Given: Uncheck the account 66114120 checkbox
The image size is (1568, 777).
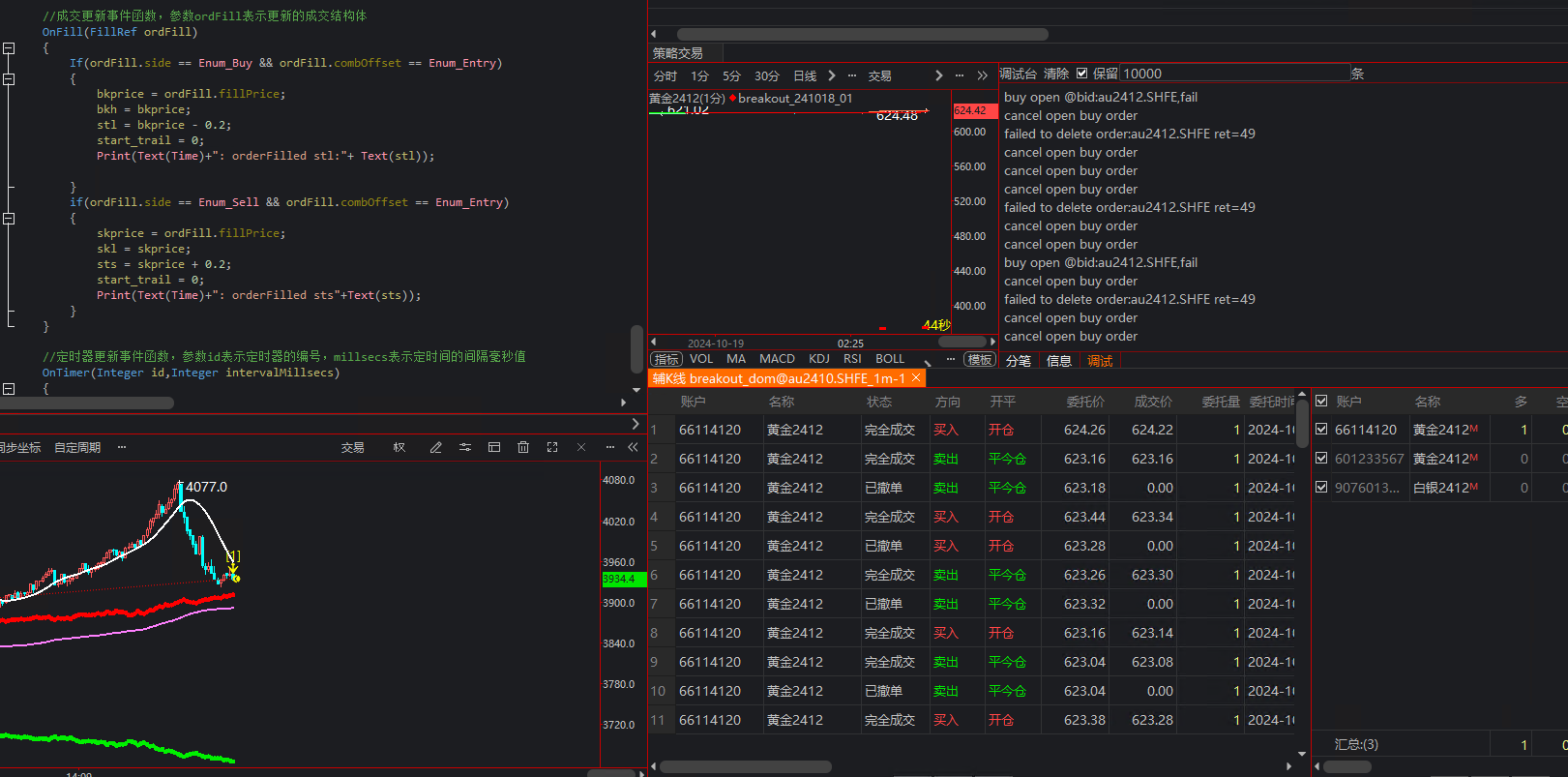Looking at the screenshot, I should (x=1321, y=430).
